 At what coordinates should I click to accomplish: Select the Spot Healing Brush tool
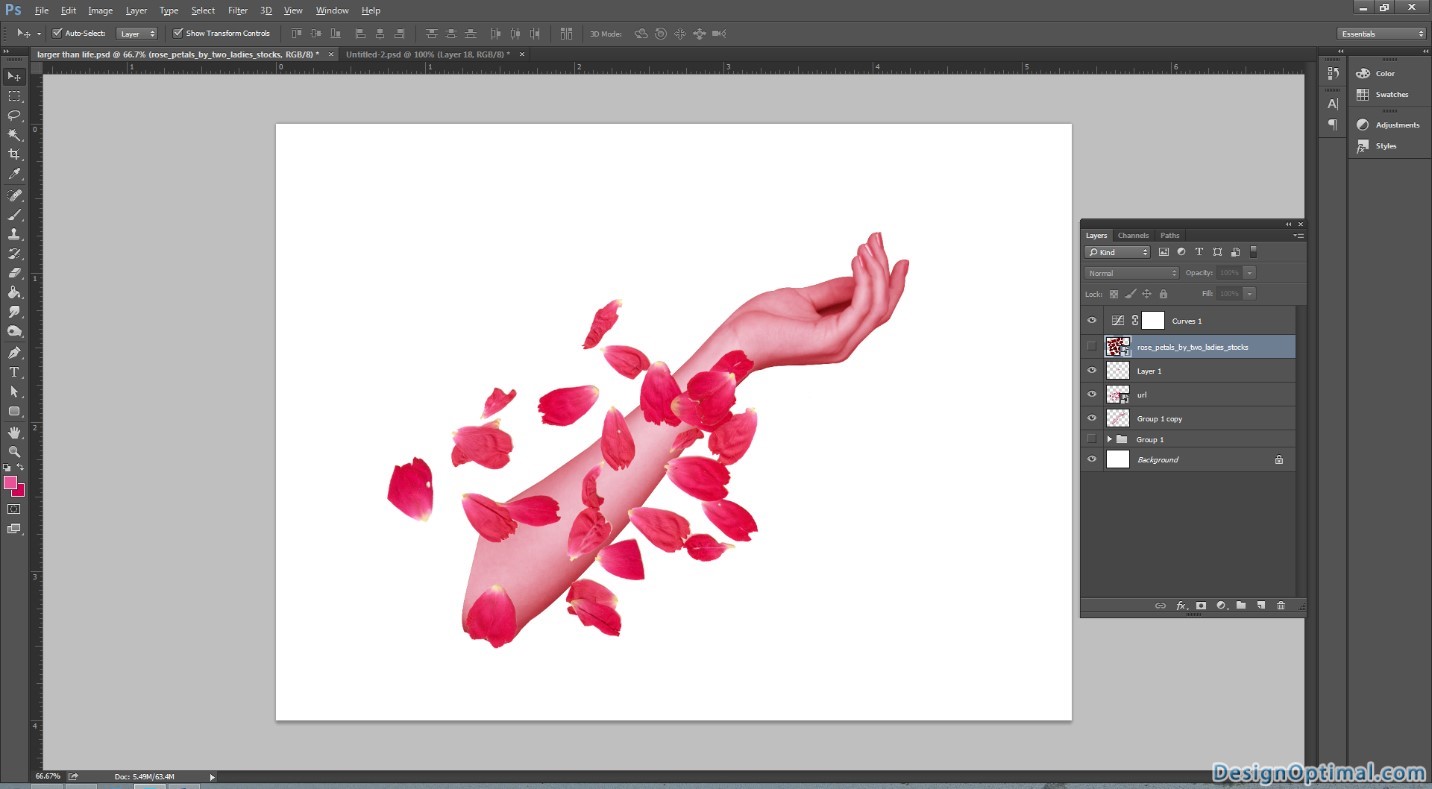pos(14,195)
